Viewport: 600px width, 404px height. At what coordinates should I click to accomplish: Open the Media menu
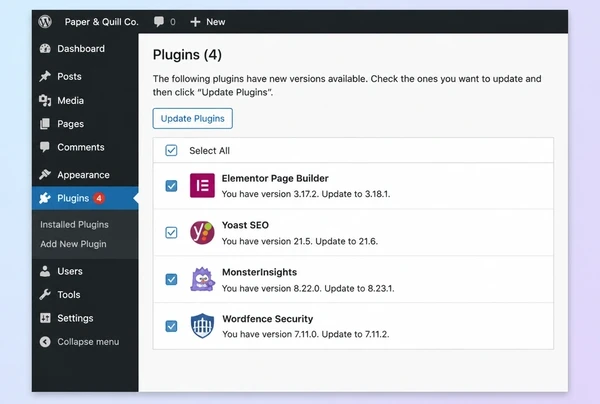pyautogui.click(x=85, y=100)
